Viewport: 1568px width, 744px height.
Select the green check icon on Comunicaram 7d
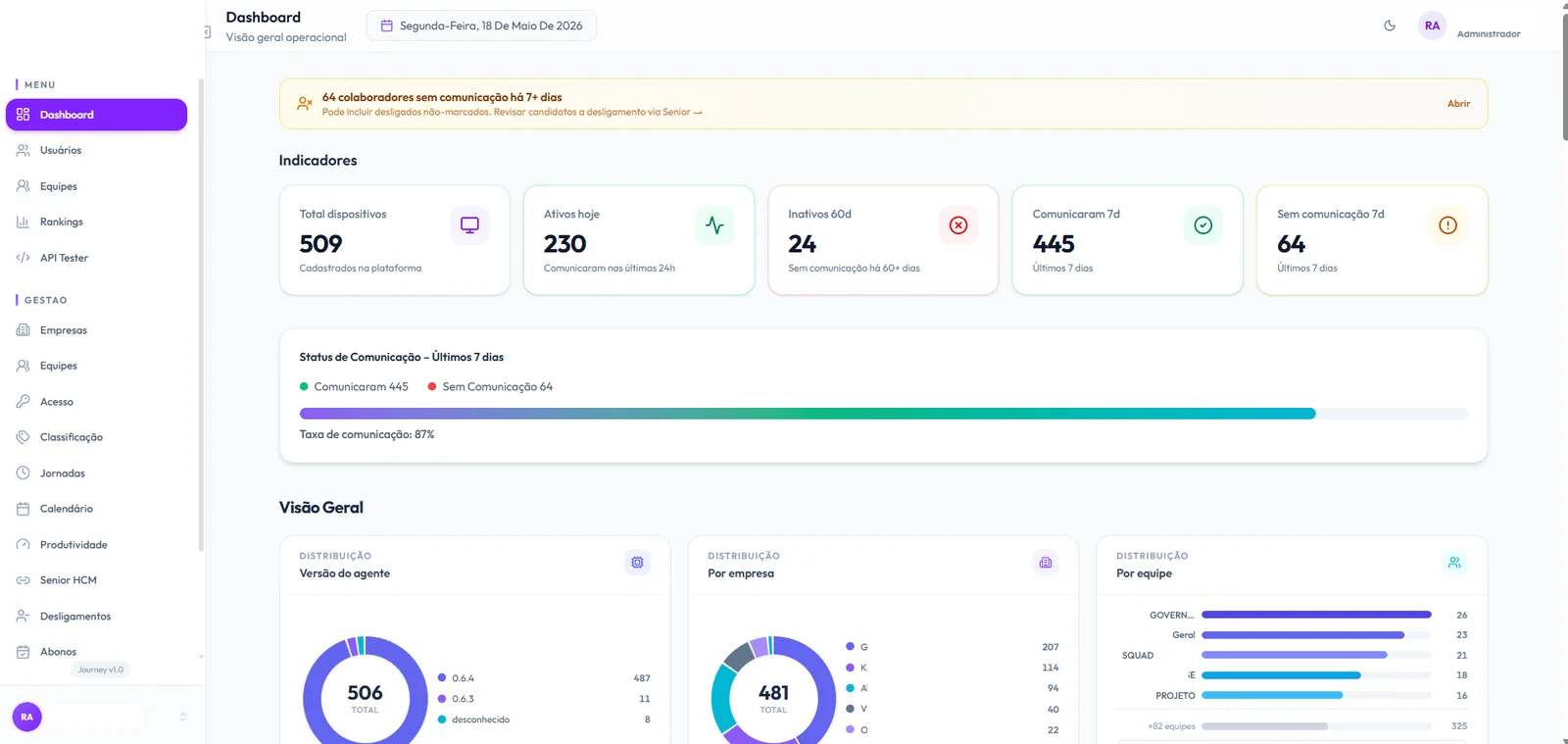click(1203, 225)
